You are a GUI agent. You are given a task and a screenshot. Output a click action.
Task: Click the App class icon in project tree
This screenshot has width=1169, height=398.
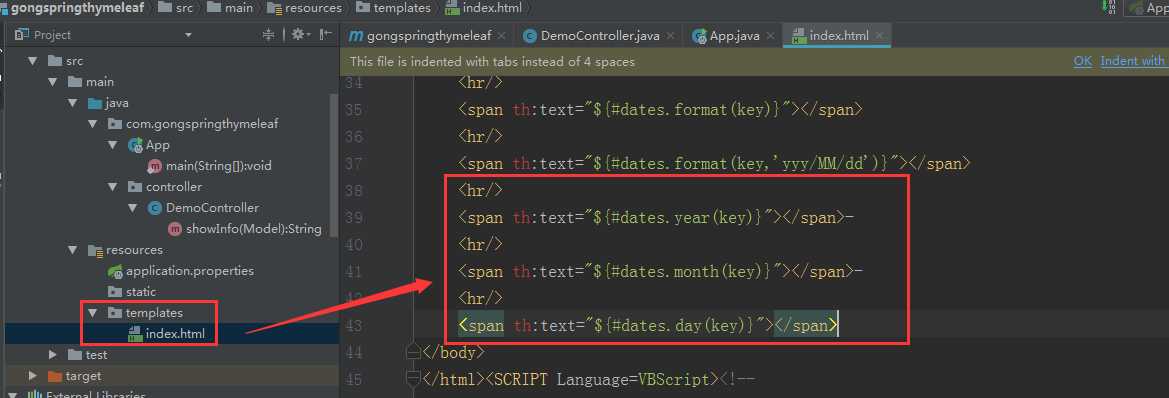pos(136,145)
